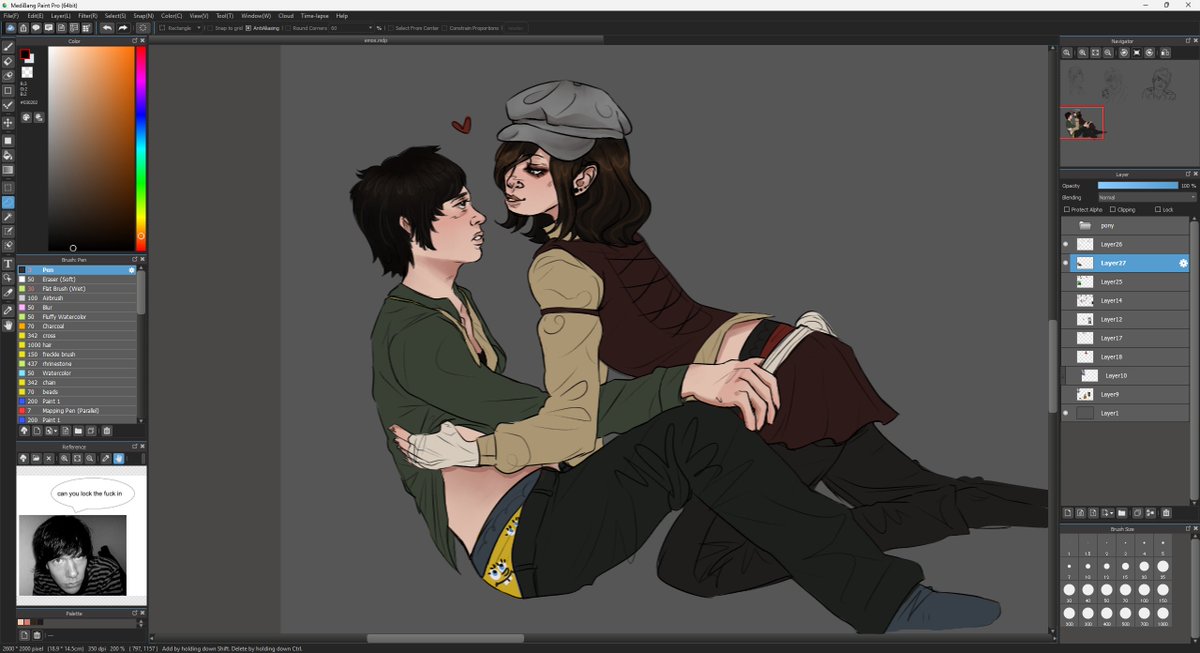Open the Layer menu
The image size is (1200, 653).
(60, 16)
